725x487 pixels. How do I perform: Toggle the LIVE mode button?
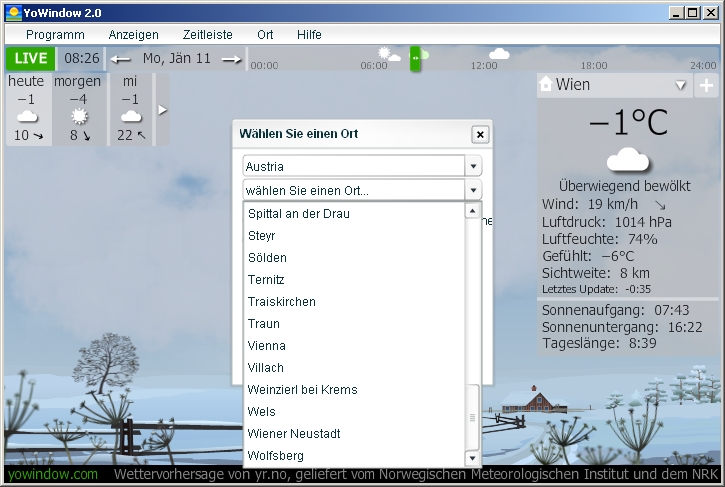click(30, 59)
